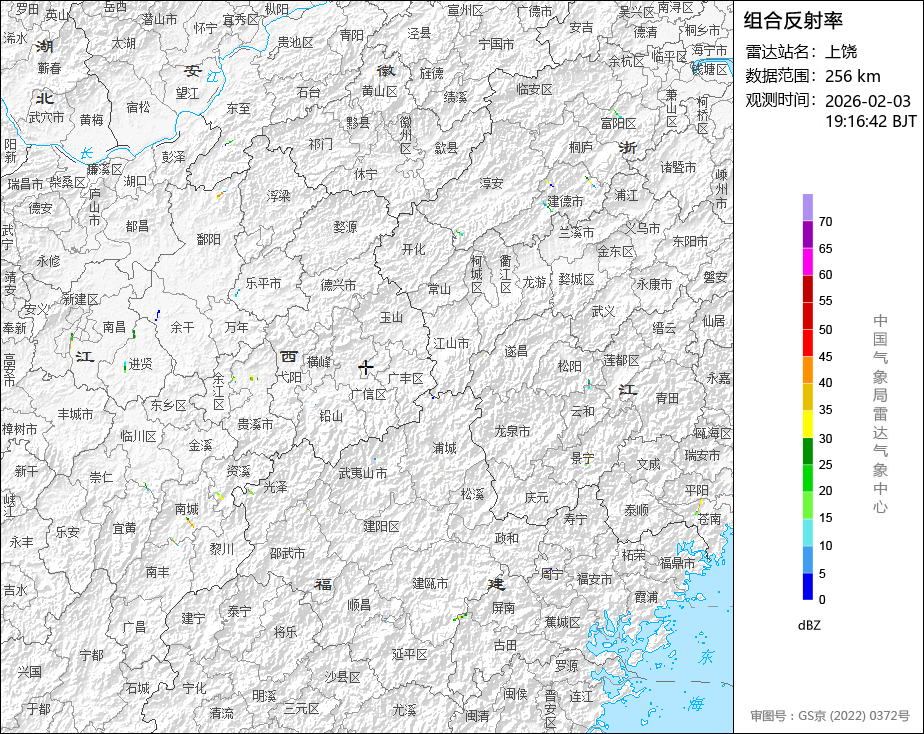Click the 审图号 GS京 (2022) 0372号 text
This screenshot has height=734, width=924.
[830, 716]
